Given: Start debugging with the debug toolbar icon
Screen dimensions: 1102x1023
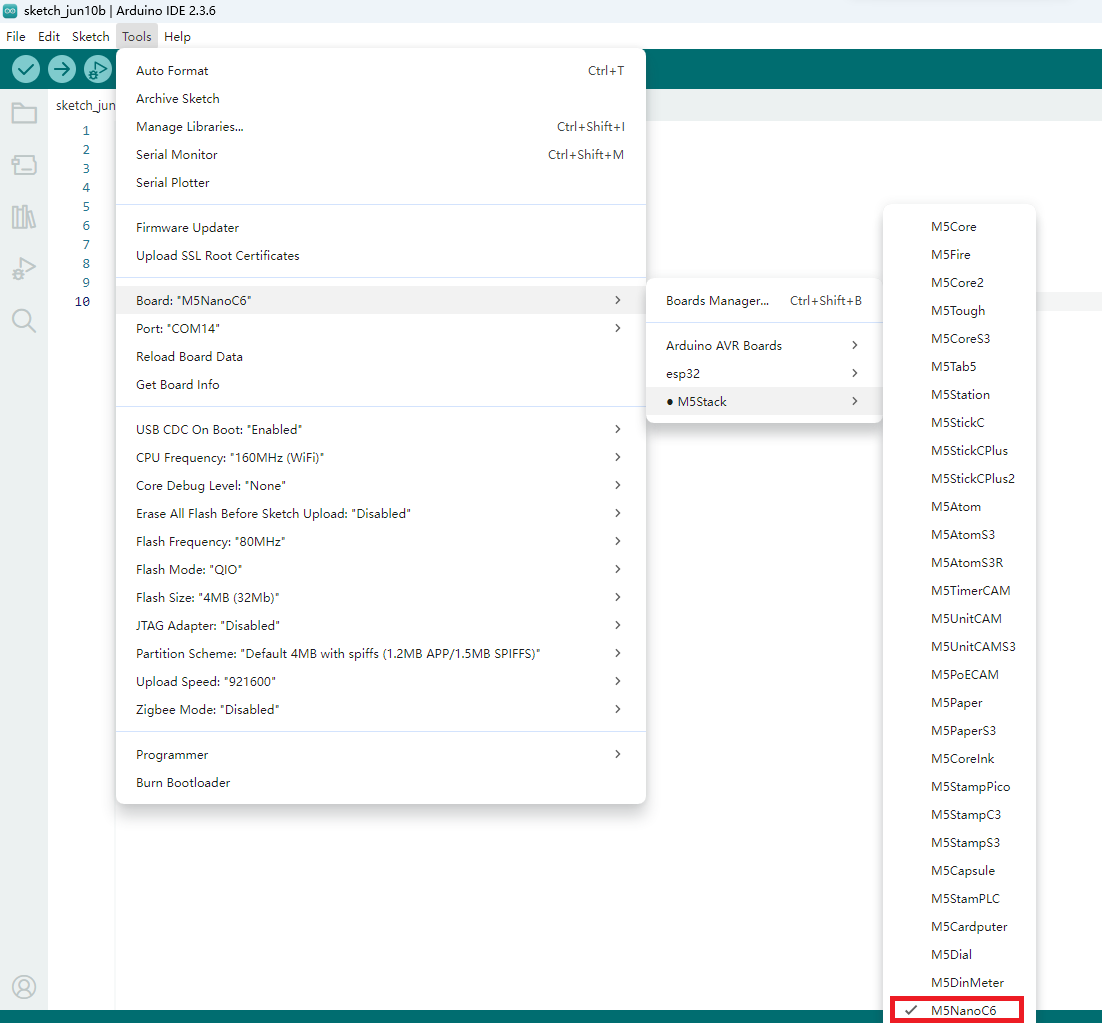Looking at the screenshot, I should click(98, 69).
